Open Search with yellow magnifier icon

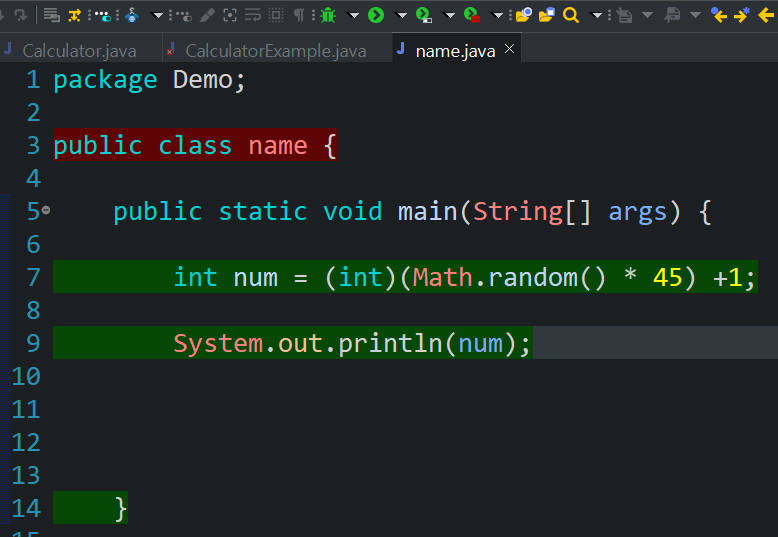click(571, 15)
